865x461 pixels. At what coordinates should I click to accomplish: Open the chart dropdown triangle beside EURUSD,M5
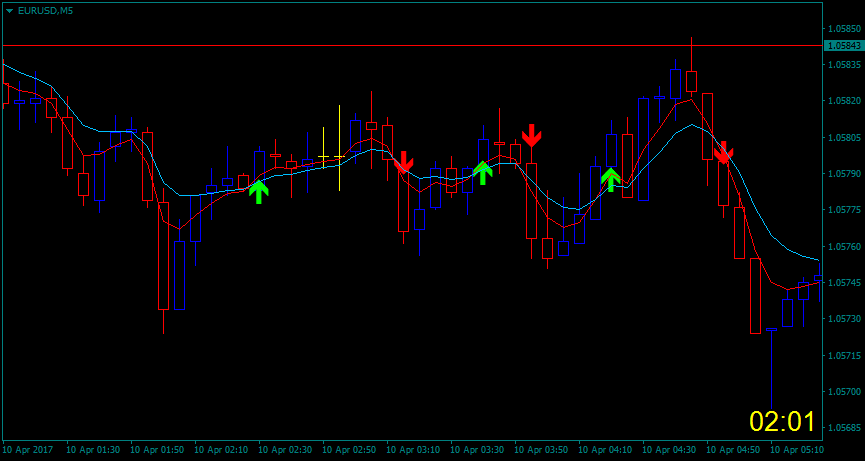(x=9, y=10)
